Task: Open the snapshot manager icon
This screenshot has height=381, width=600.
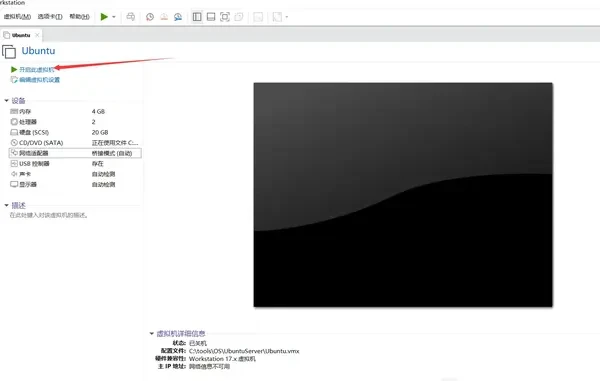Action: coord(178,17)
